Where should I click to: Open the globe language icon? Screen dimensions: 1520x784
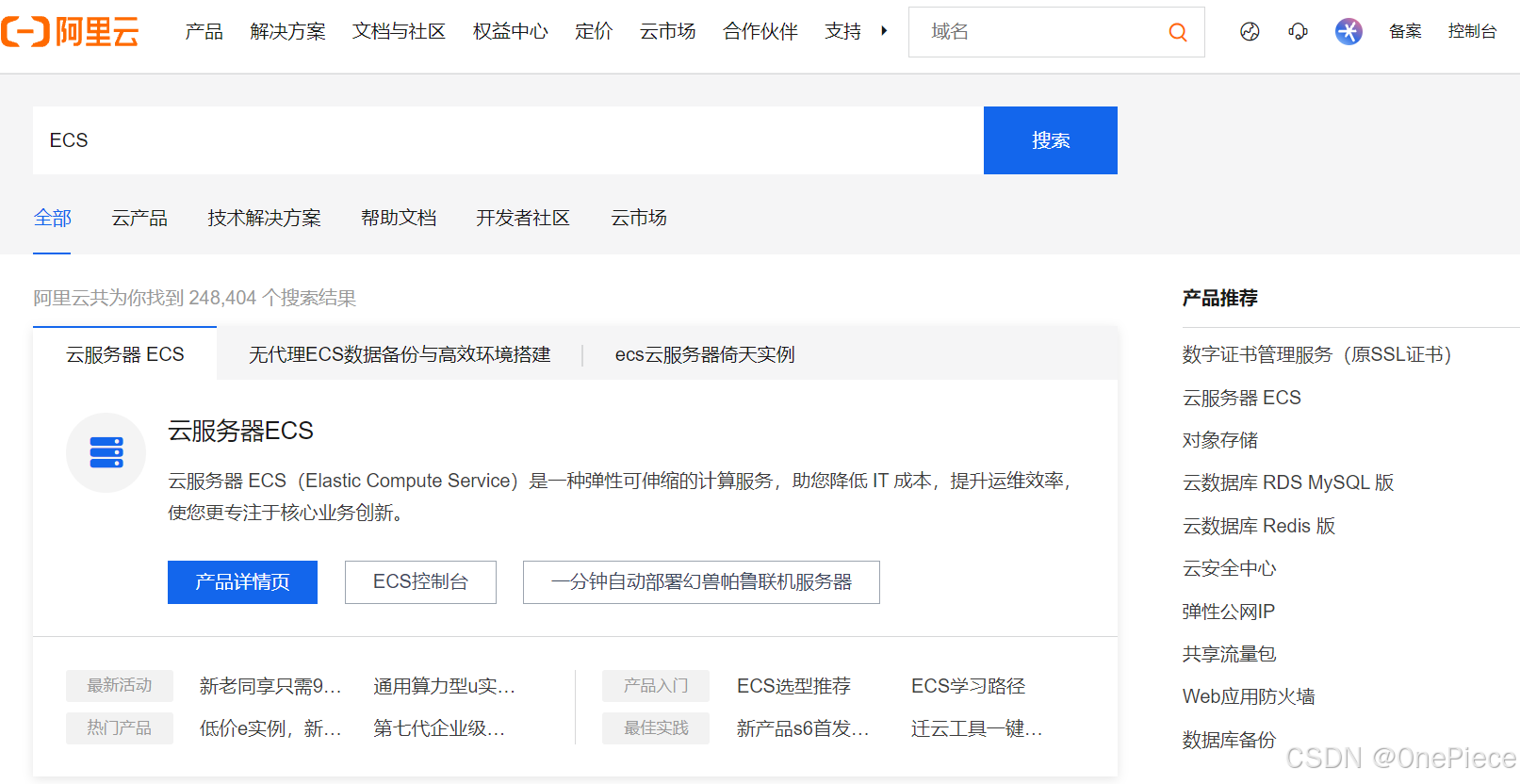click(x=1250, y=32)
